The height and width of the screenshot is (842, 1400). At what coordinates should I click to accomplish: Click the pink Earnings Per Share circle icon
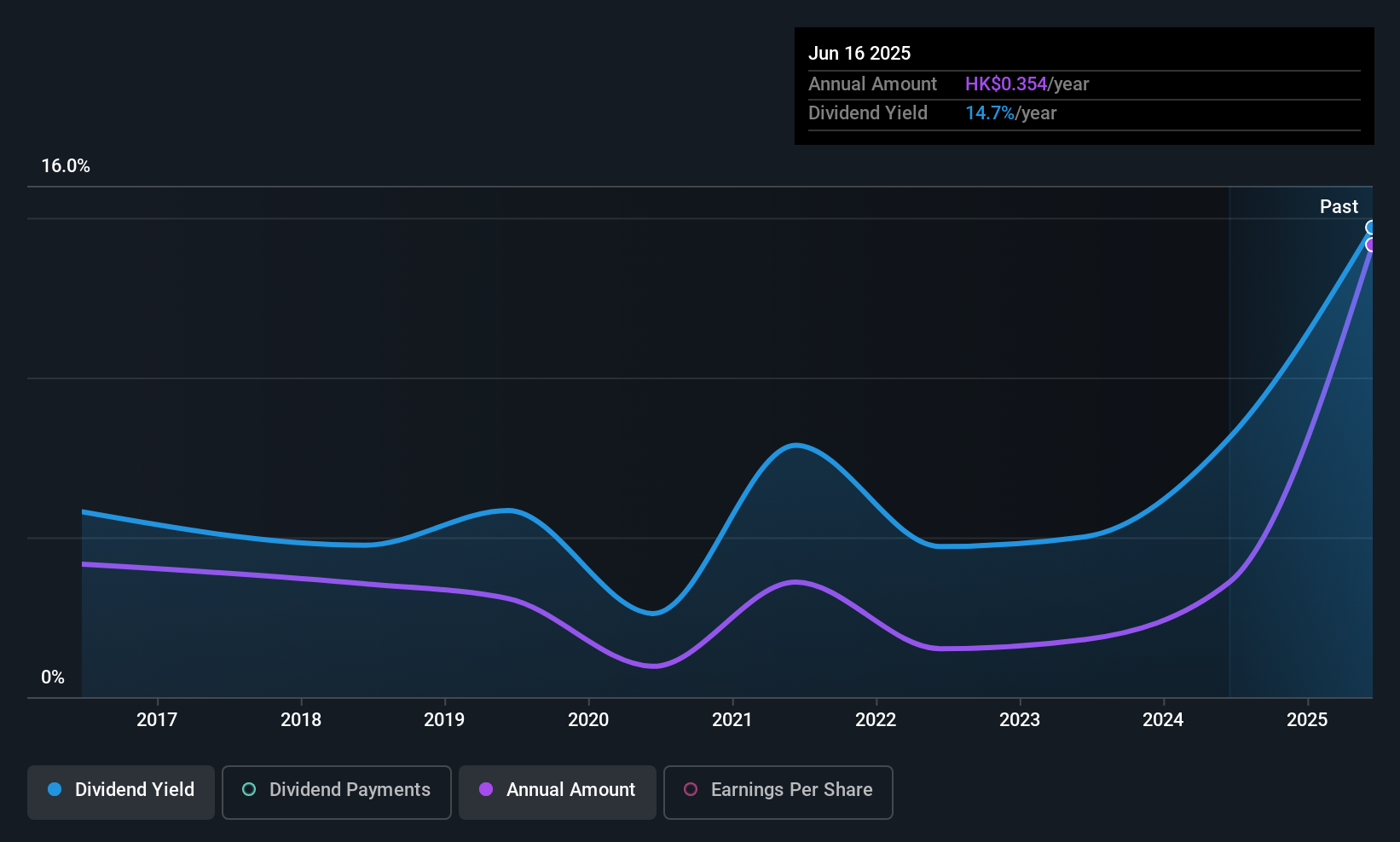point(691,790)
